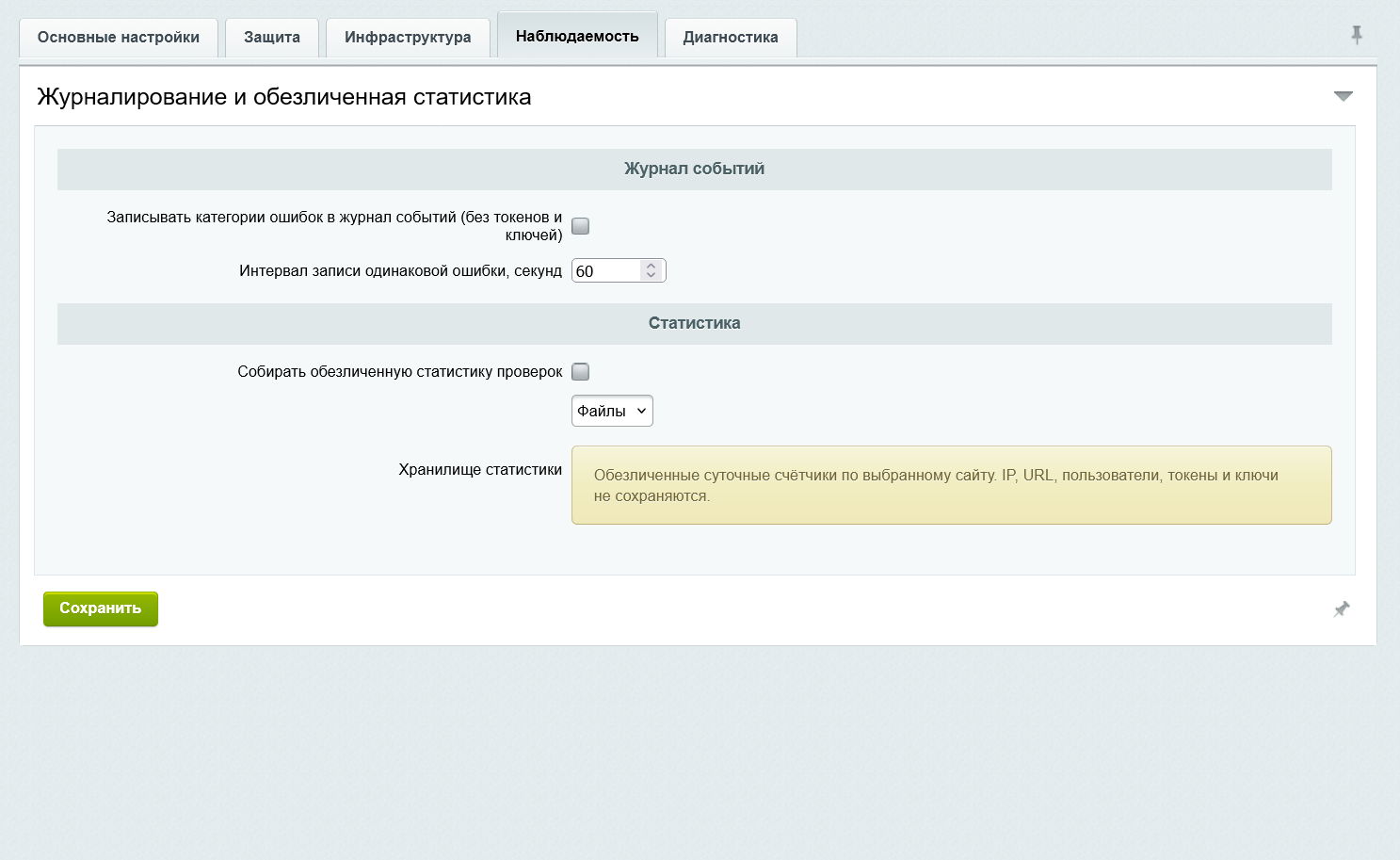
Task: Click the Журнал событий section header
Action: click(695, 170)
